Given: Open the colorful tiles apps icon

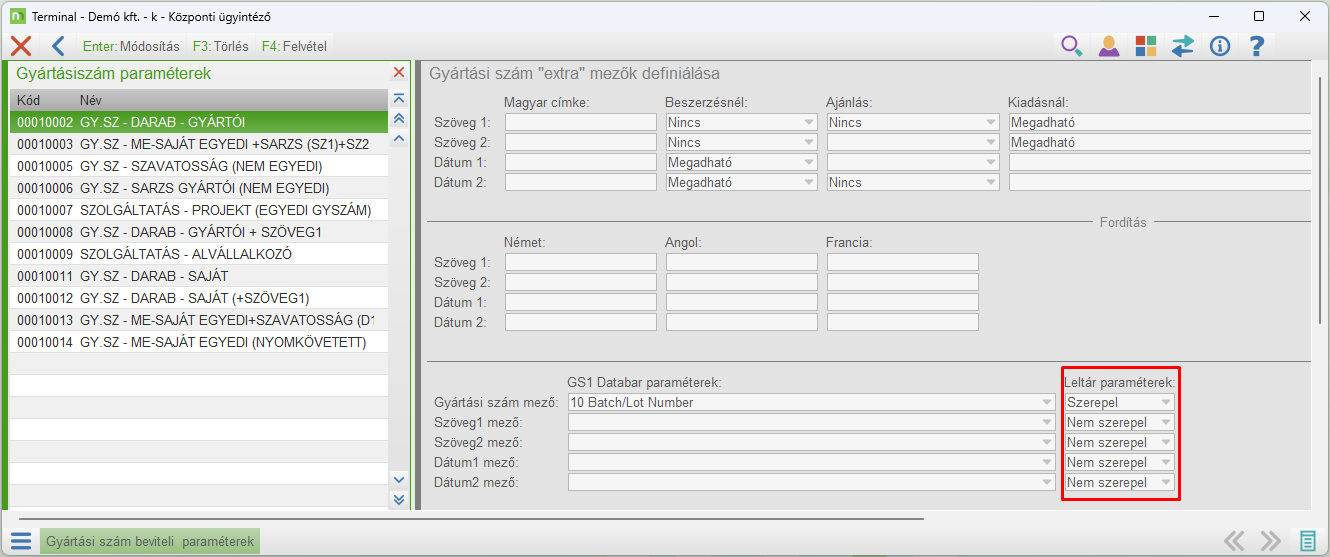Looking at the screenshot, I should (1145, 46).
